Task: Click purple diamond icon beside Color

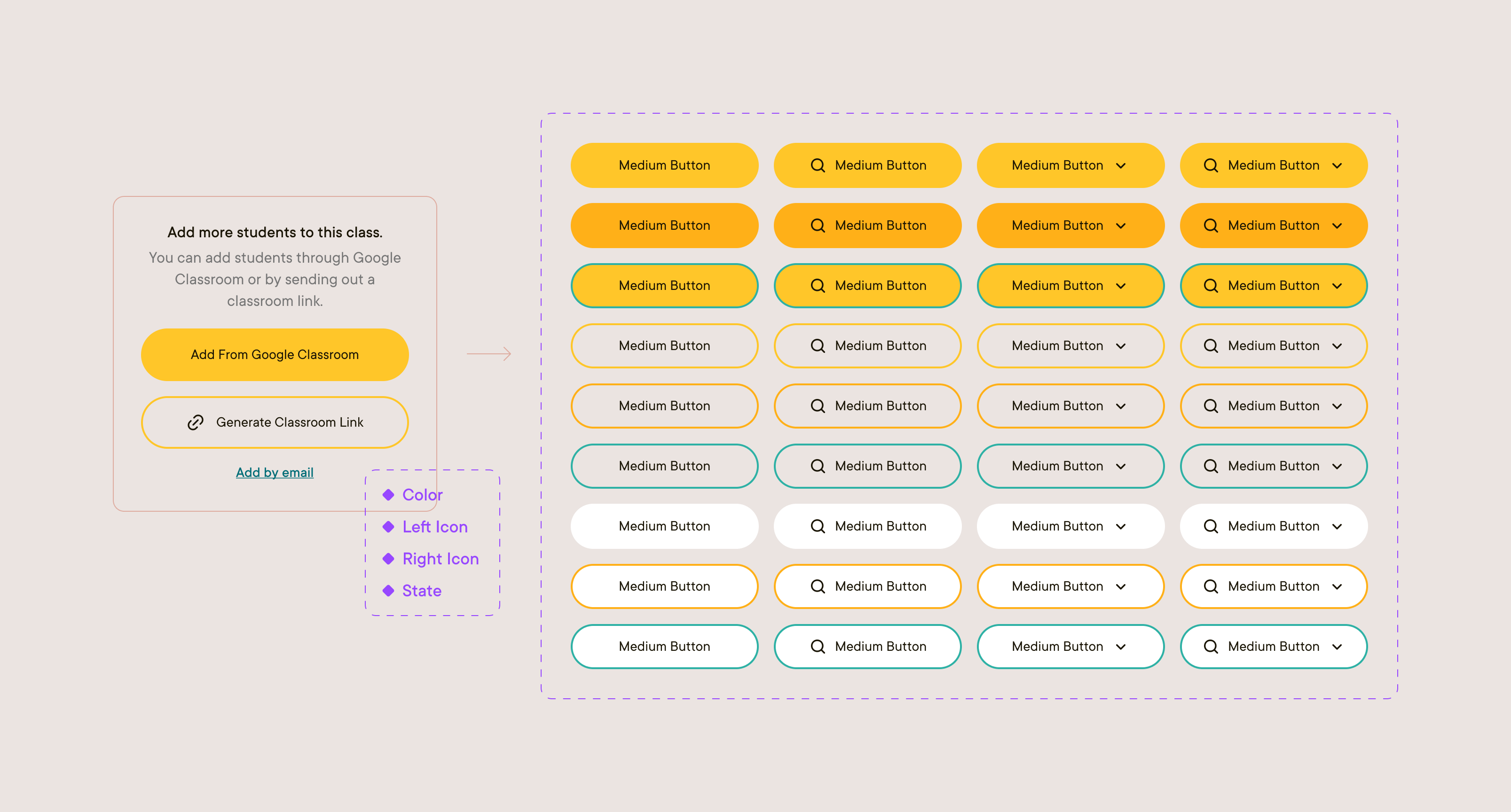Action: 388,494
